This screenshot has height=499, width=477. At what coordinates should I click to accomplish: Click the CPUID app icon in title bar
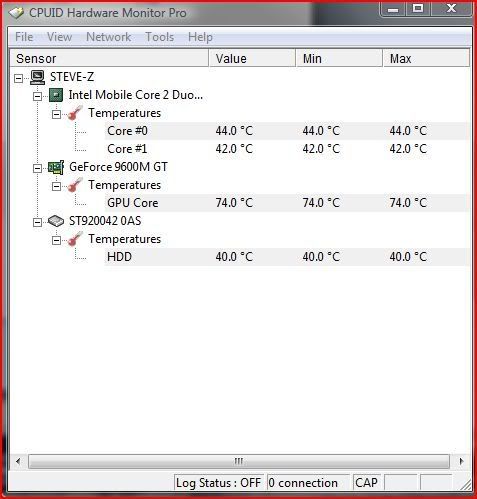coord(17,13)
